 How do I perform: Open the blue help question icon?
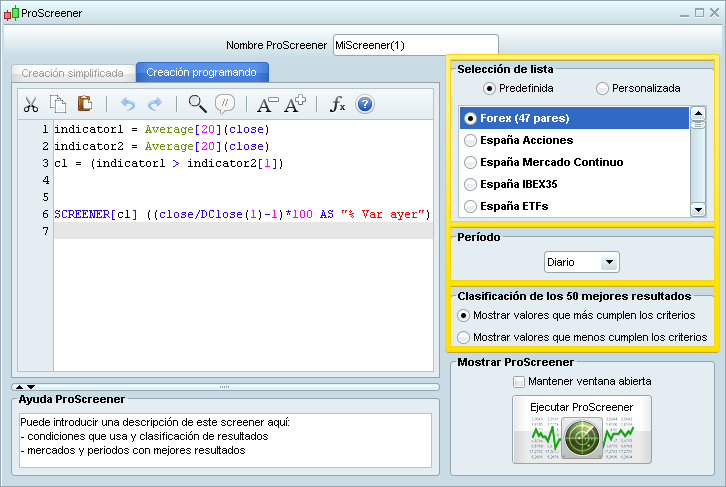coord(364,104)
